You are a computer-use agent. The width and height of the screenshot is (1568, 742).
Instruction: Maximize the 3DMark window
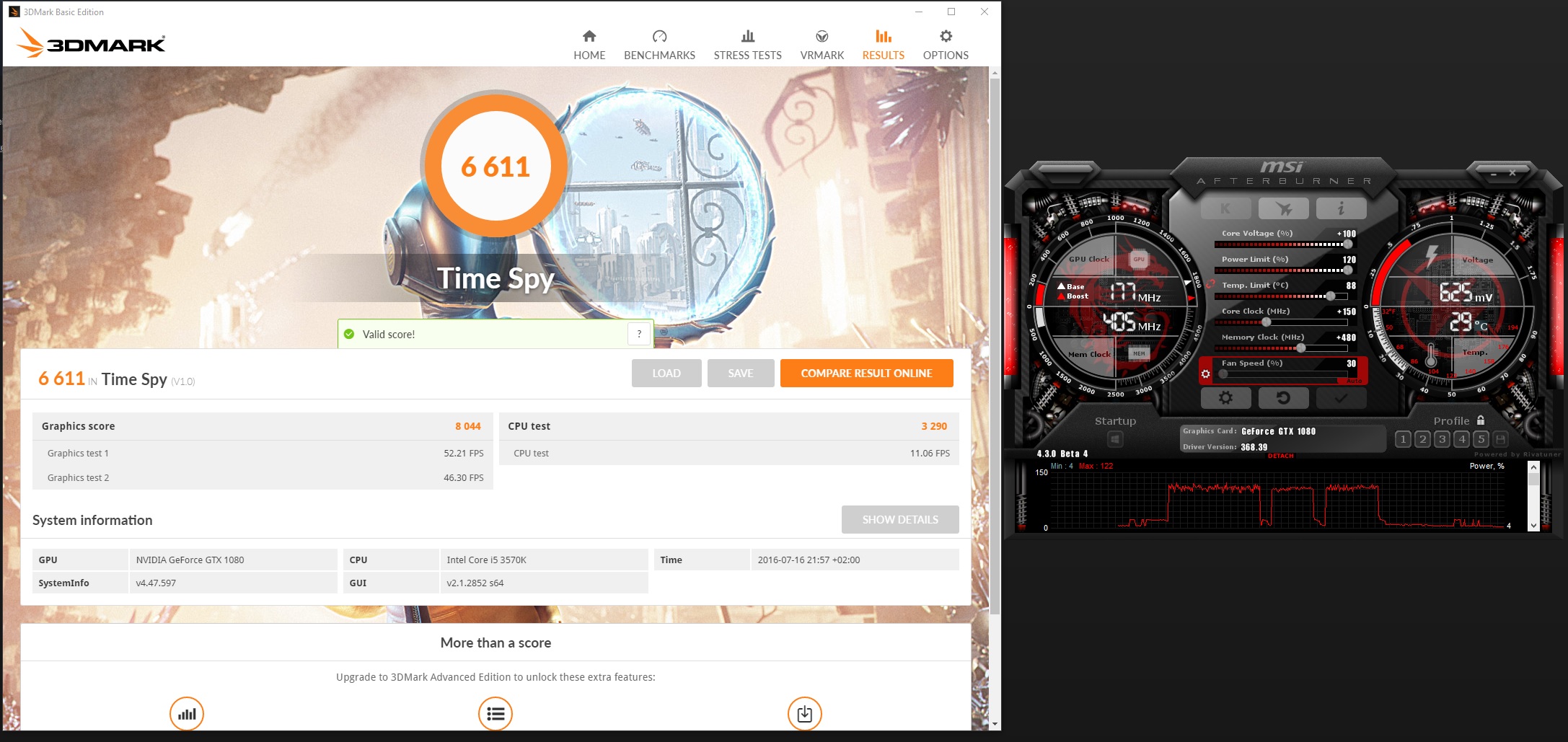point(951,12)
